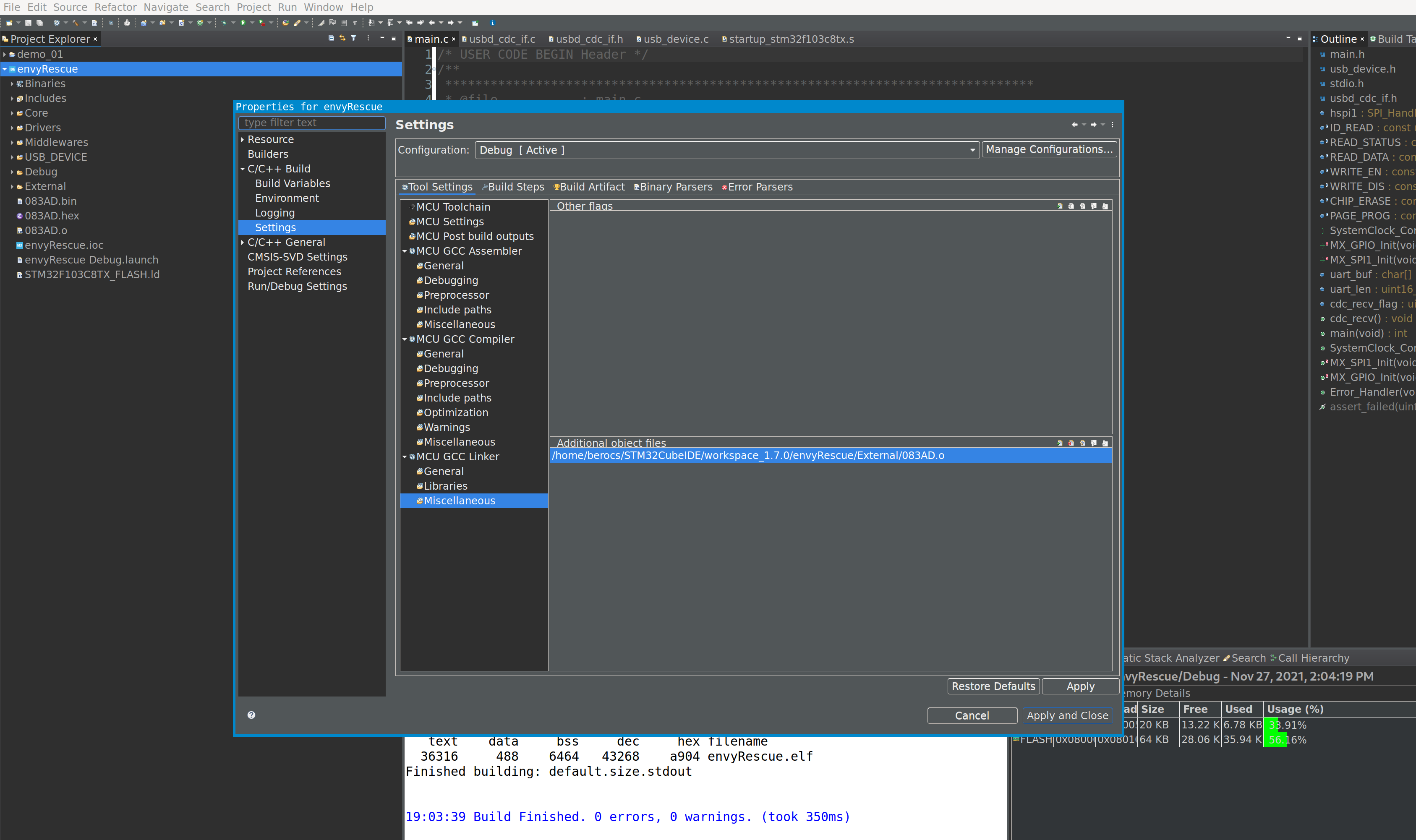Expand the C/C++ General properties node
This screenshot has width=1416, height=840.
click(242, 242)
